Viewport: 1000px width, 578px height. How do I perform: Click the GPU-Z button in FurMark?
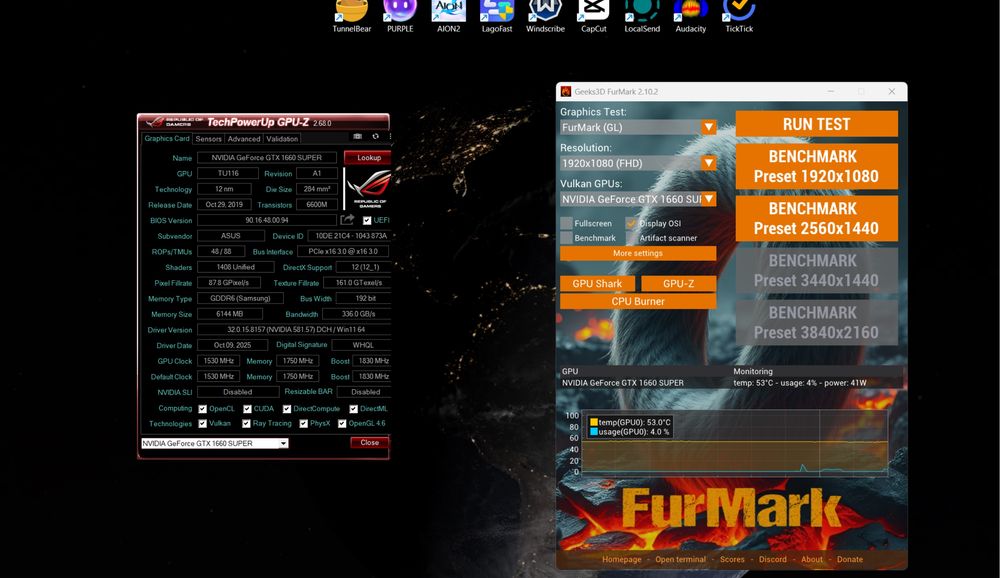[x=679, y=284]
